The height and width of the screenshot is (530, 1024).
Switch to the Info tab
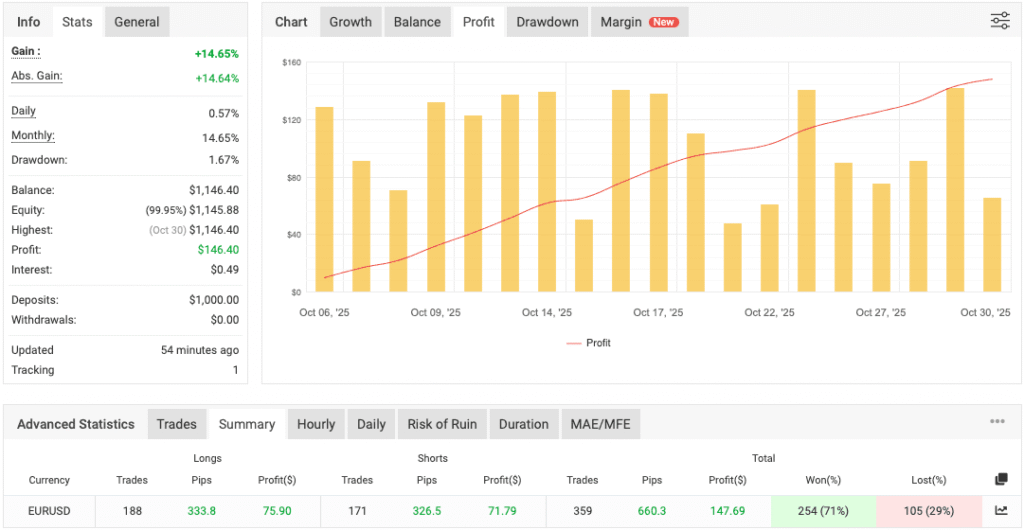(29, 22)
